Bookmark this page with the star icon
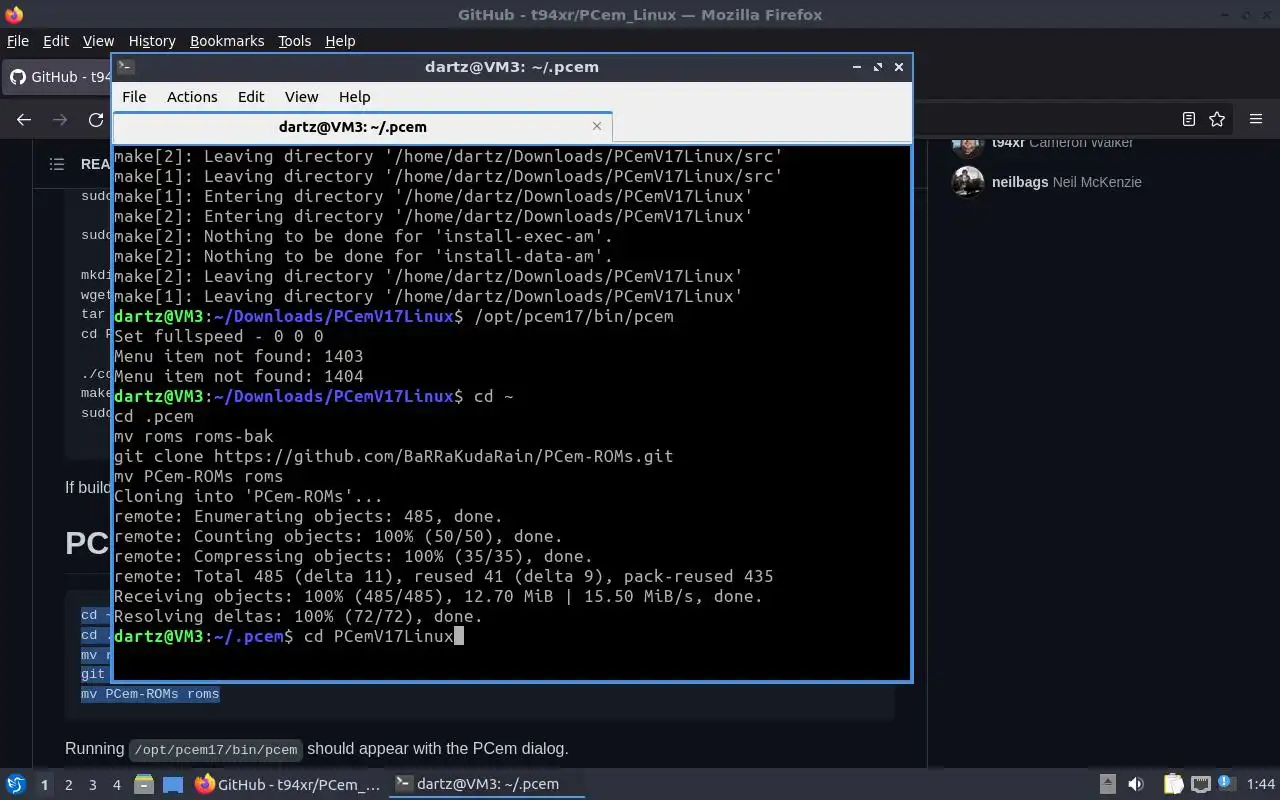The image size is (1280, 800). point(1217,119)
